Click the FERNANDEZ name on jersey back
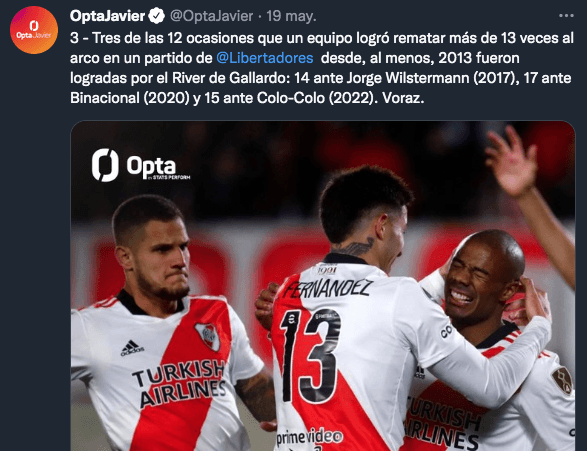 (327, 289)
